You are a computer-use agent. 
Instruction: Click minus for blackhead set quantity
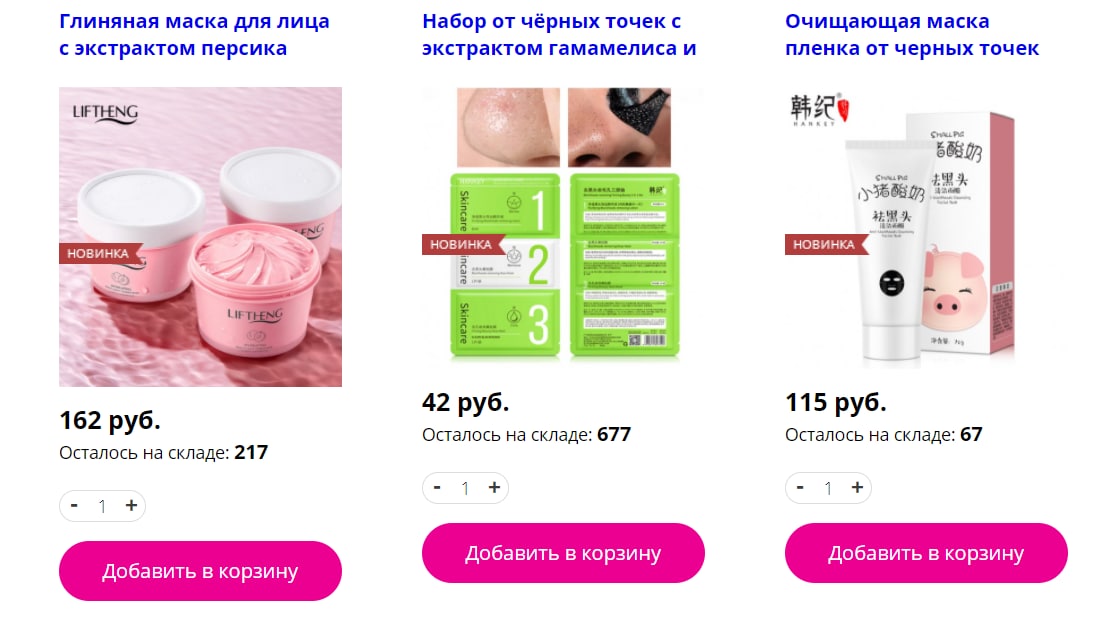pos(437,488)
